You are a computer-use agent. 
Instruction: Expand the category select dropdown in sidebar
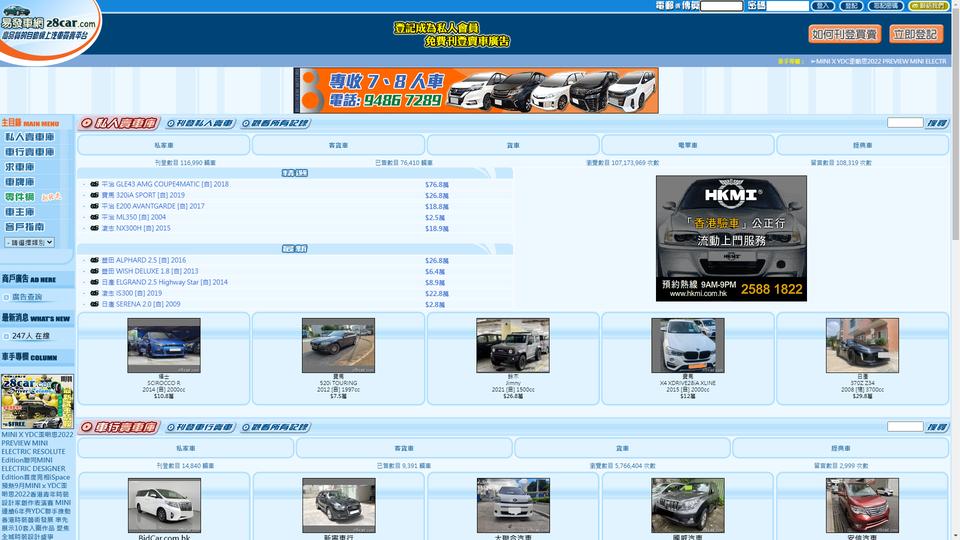point(29,242)
